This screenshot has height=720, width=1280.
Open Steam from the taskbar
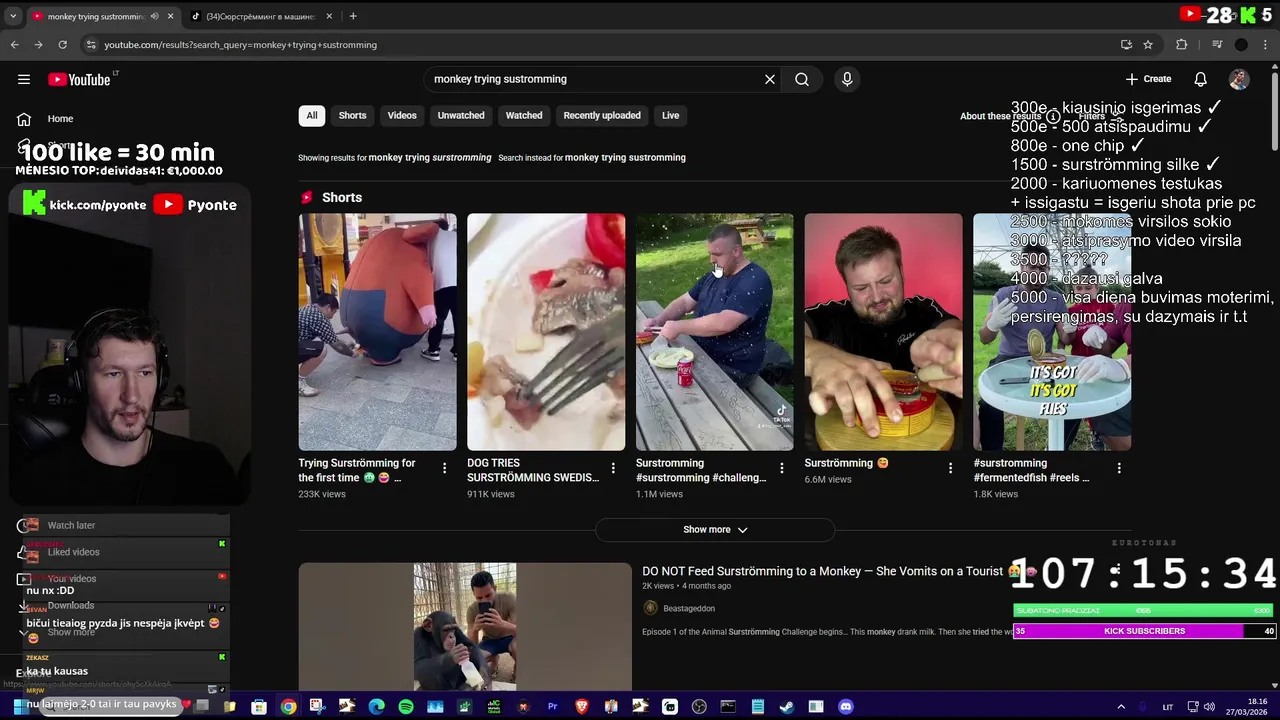click(x=787, y=707)
